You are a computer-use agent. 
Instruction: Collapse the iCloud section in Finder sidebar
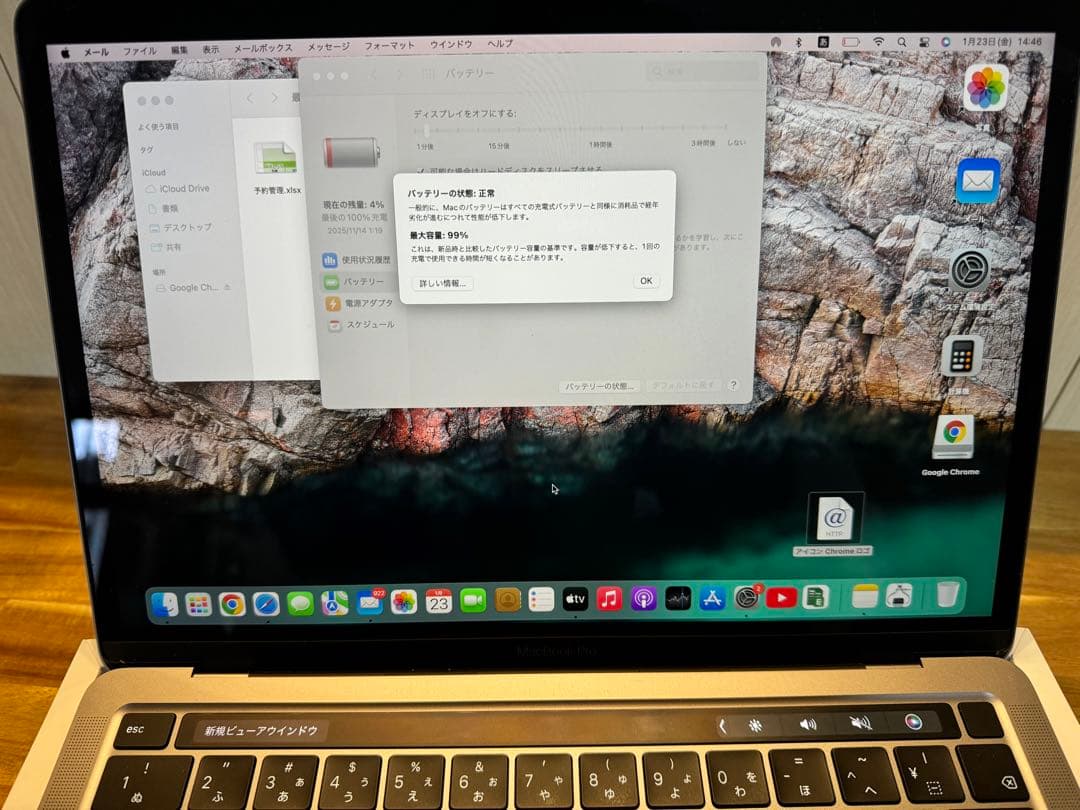click(155, 172)
